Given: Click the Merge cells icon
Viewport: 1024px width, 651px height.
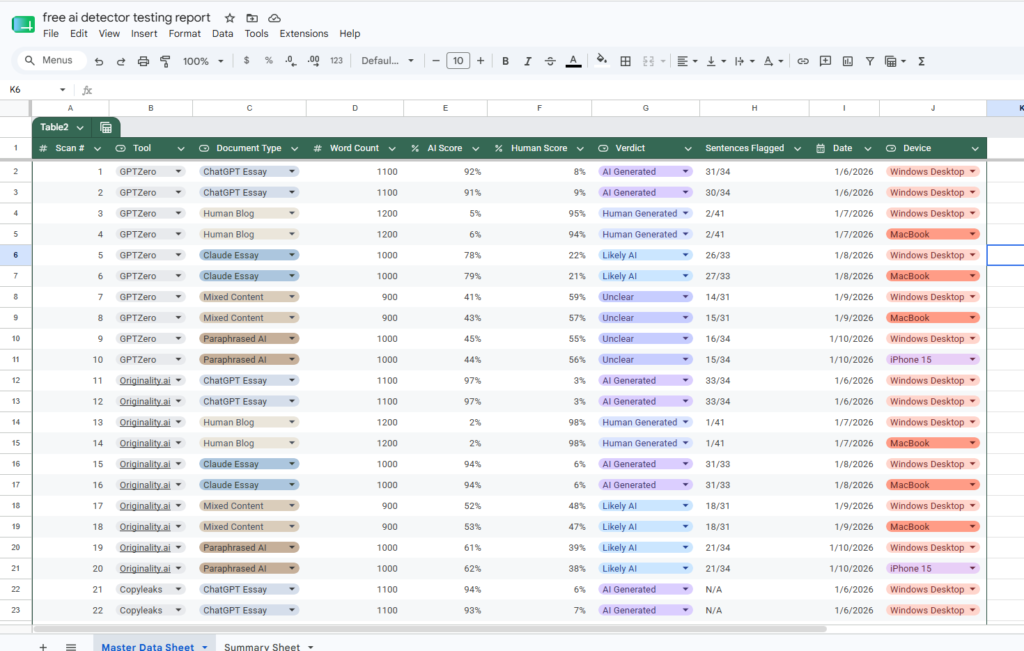Looking at the screenshot, I should click(648, 61).
